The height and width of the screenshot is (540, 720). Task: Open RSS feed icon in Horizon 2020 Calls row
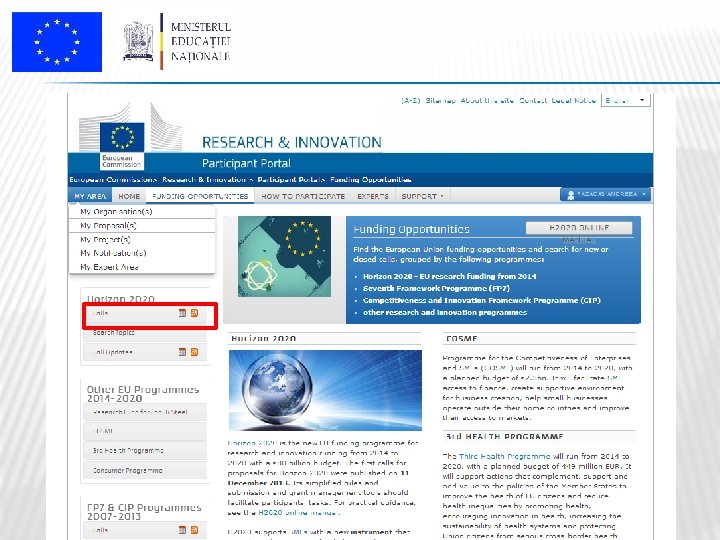click(x=194, y=313)
